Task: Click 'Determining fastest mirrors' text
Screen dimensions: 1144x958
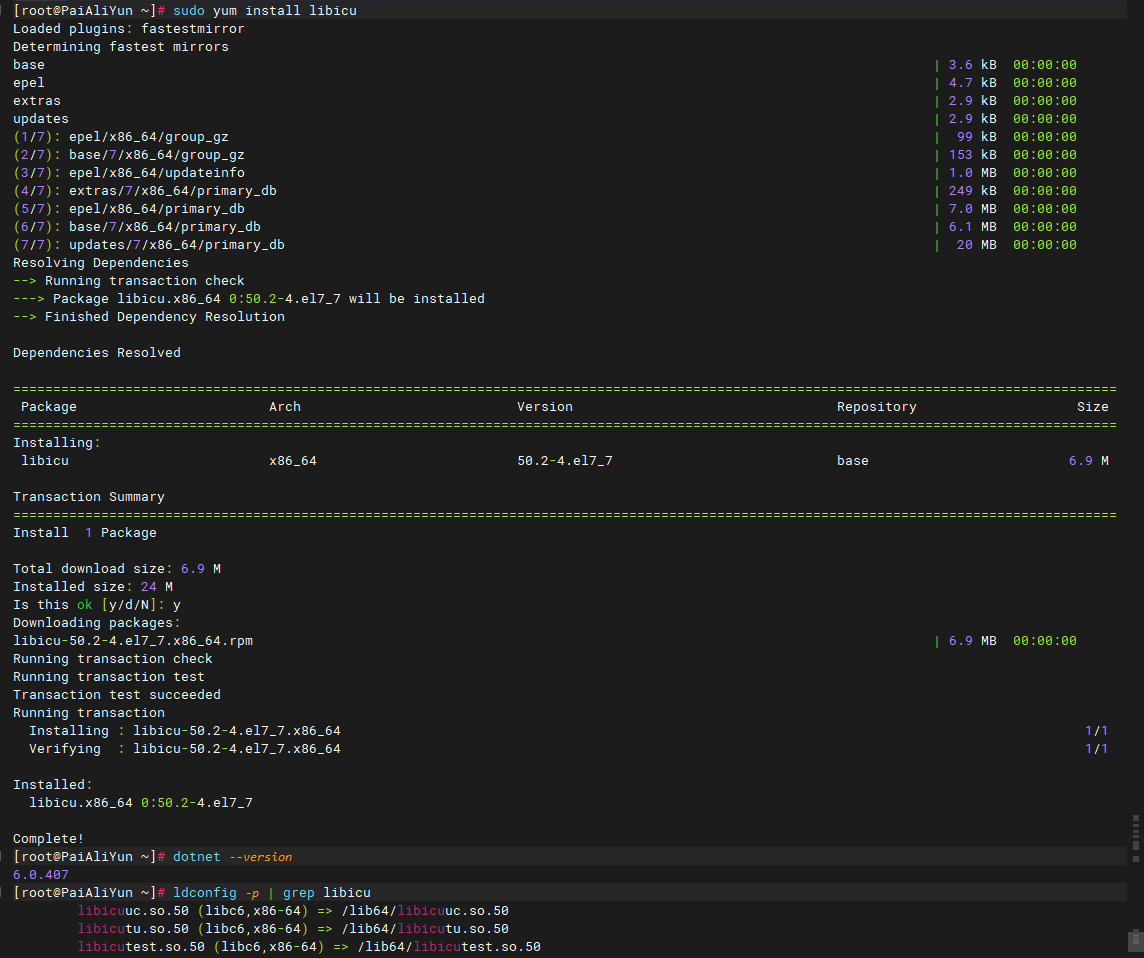Action: pyautogui.click(x=120, y=47)
